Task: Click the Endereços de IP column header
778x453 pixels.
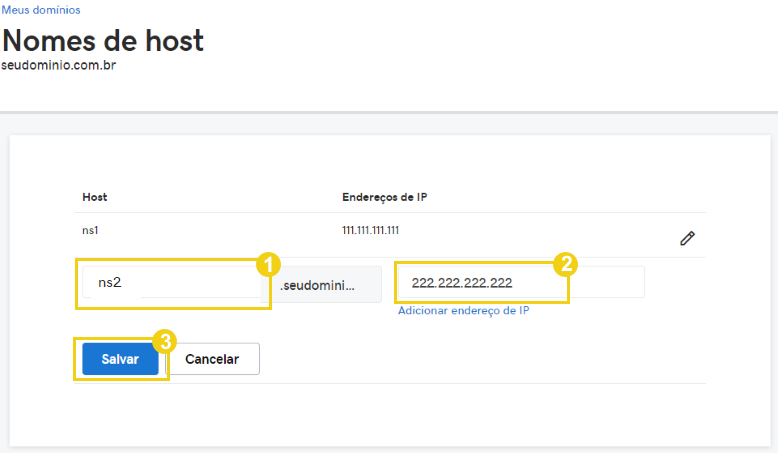Action: [x=385, y=197]
